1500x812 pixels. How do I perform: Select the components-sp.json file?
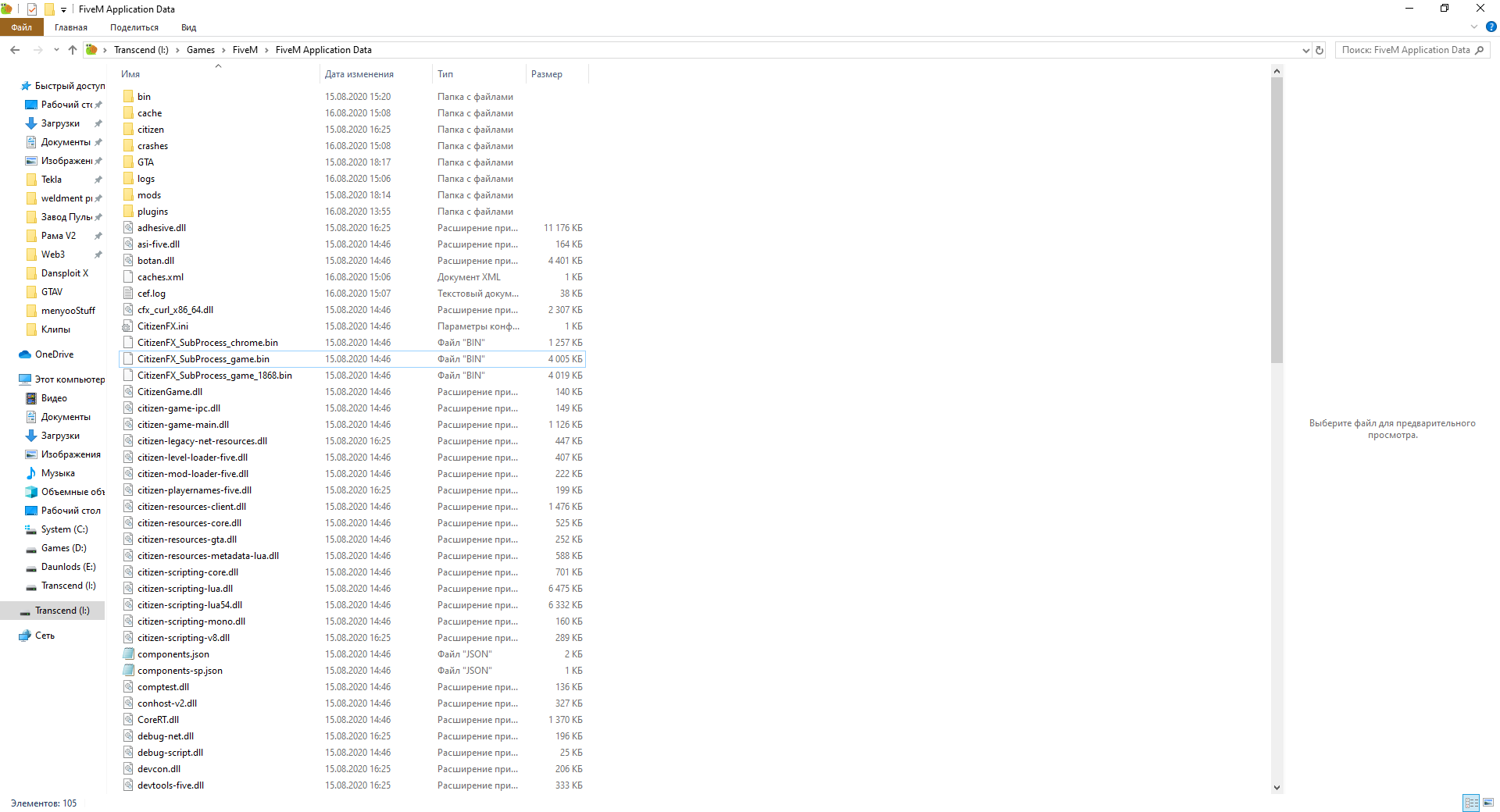pos(352,671)
